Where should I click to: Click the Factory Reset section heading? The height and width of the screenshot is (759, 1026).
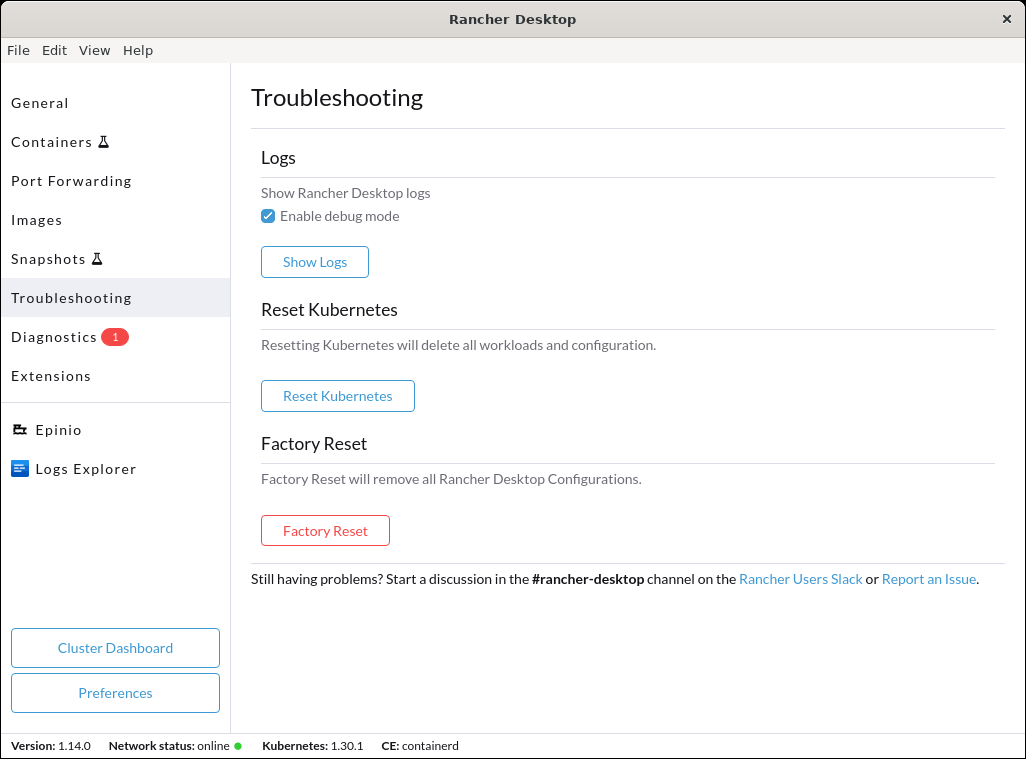pyautogui.click(x=314, y=444)
